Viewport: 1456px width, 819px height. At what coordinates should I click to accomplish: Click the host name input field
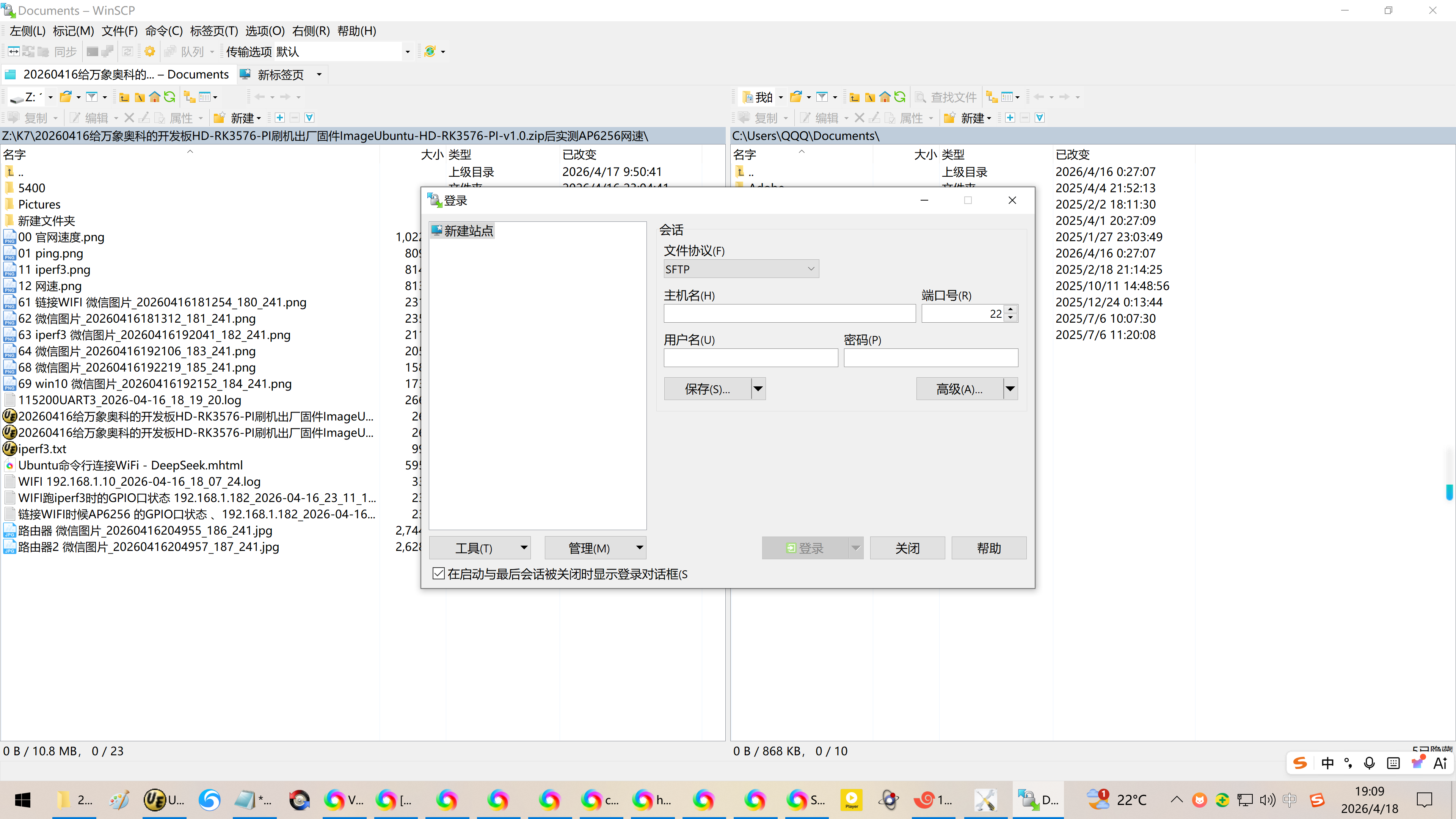(x=789, y=314)
